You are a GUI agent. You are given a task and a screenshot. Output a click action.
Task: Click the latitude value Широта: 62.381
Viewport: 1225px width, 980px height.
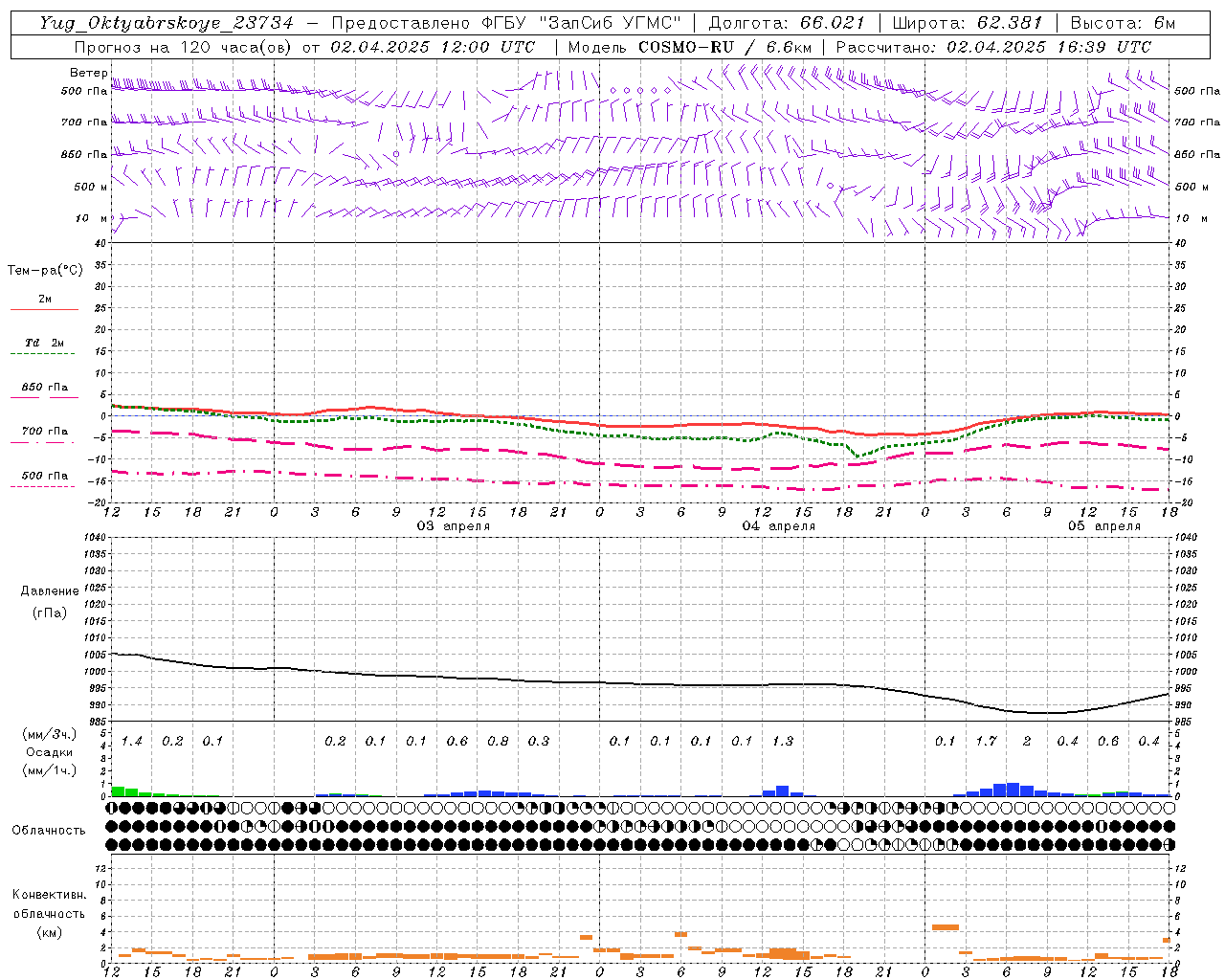coord(967,23)
